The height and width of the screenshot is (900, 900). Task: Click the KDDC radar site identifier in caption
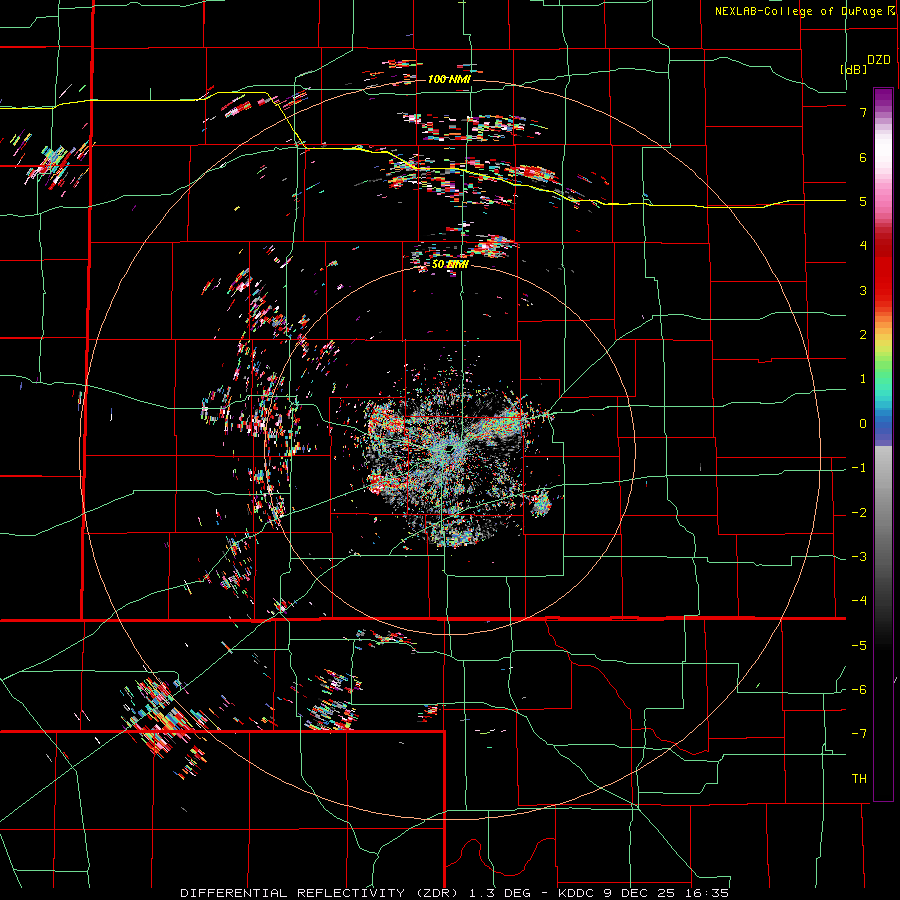tap(576, 893)
